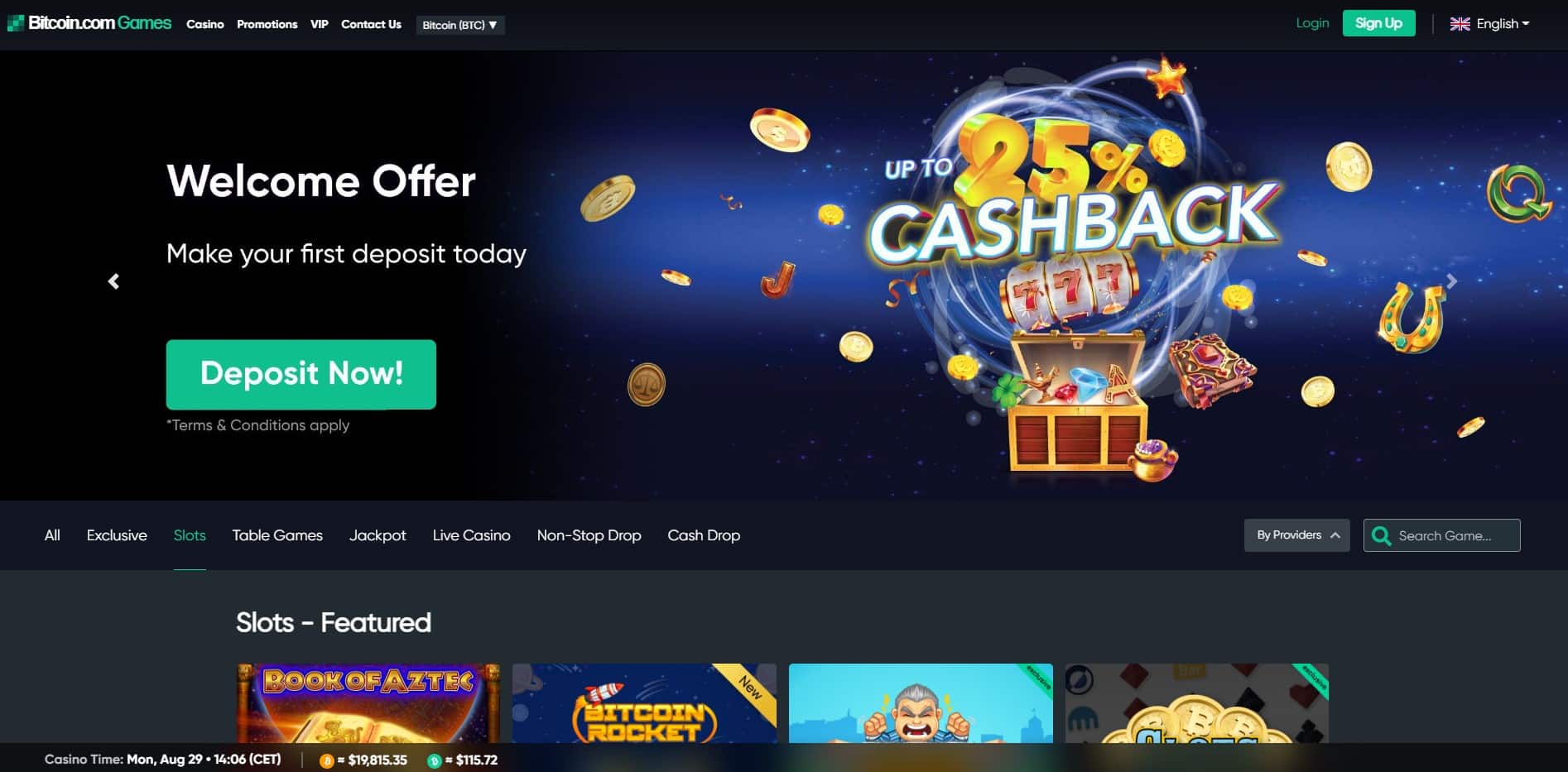Open Promotions in the top menu
The image size is (1568, 772).
click(267, 24)
